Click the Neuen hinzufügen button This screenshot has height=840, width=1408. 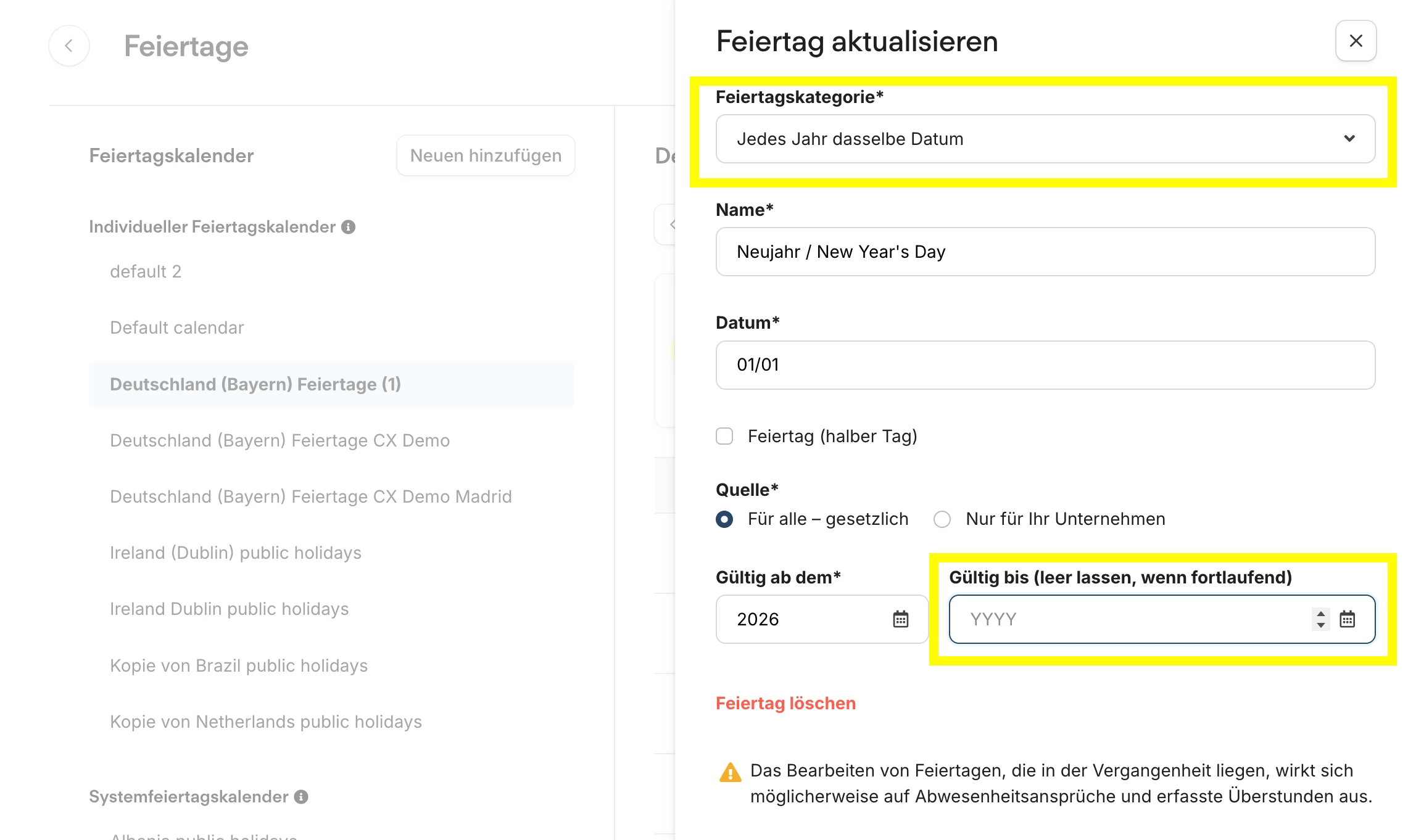[486, 155]
